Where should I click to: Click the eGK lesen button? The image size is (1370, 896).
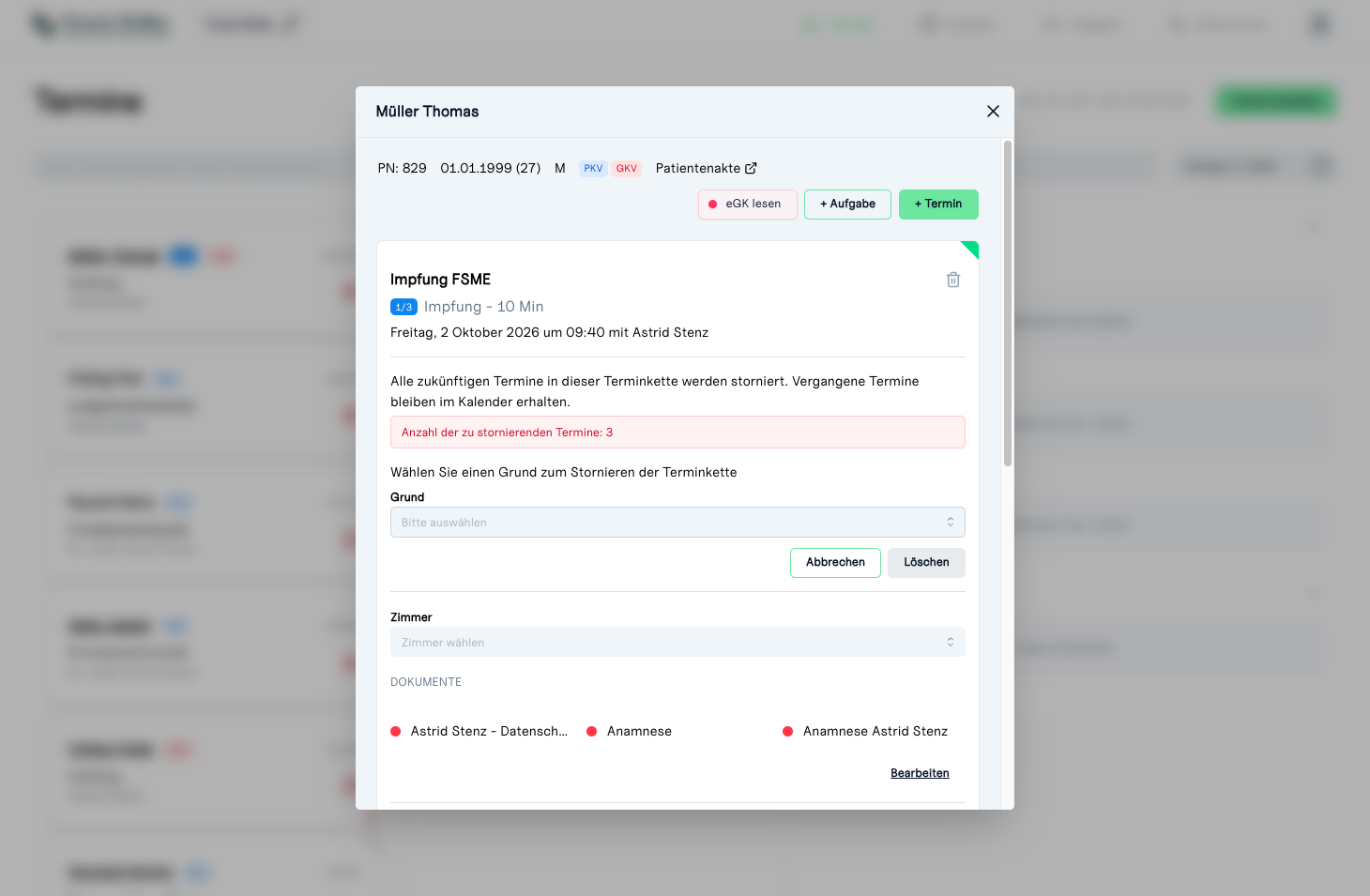pyautogui.click(x=748, y=205)
